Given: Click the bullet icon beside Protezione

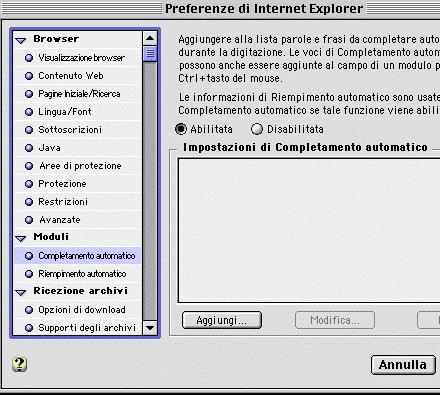Looking at the screenshot, I should click(x=29, y=184).
